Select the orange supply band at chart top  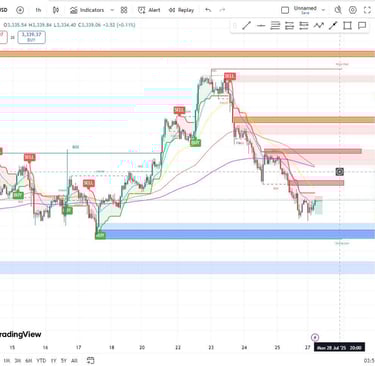coord(187,54)
